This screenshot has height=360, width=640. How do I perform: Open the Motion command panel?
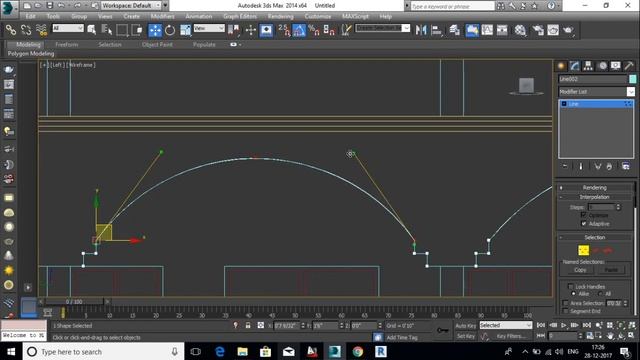[x=602, y=66]
